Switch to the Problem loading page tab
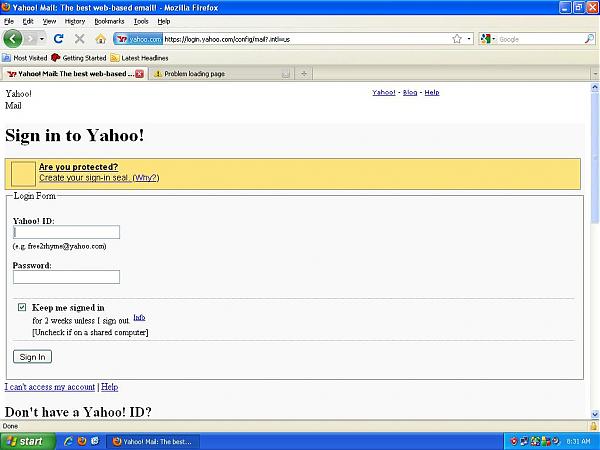This screenshot has width=600, height=450. click(221, 74)
